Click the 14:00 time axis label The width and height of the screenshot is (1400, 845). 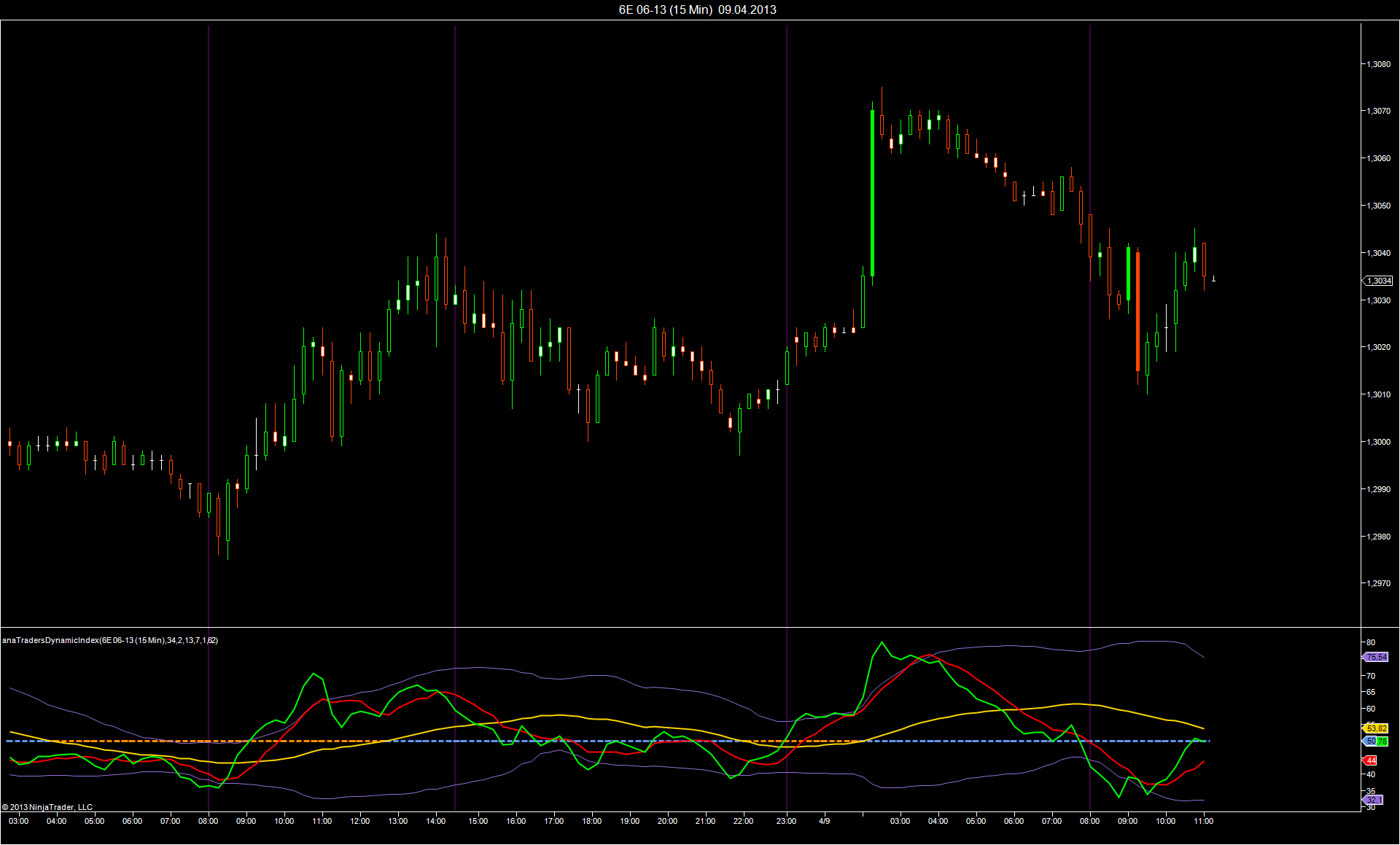436,821
